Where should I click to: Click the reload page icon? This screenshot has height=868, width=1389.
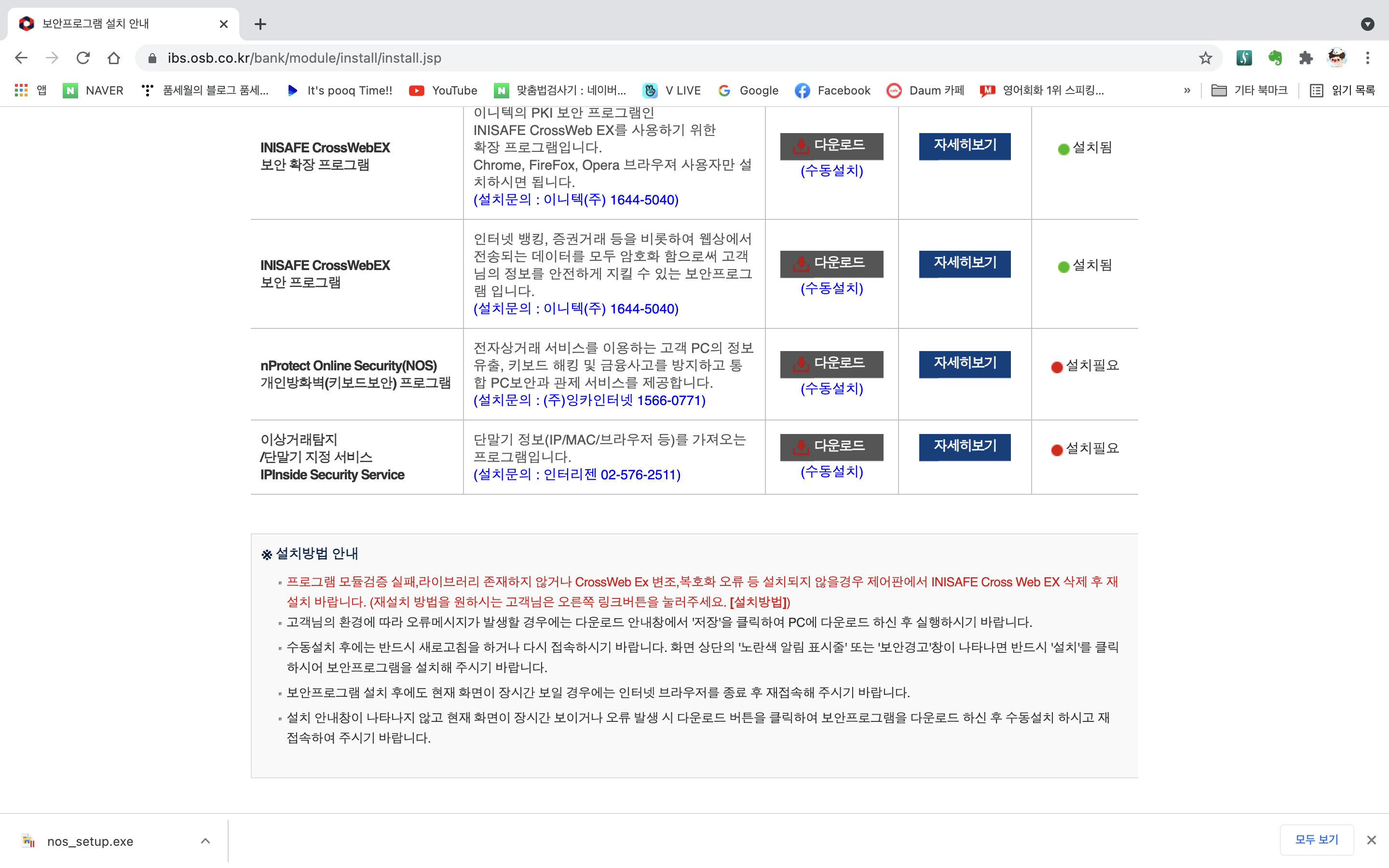83,58
